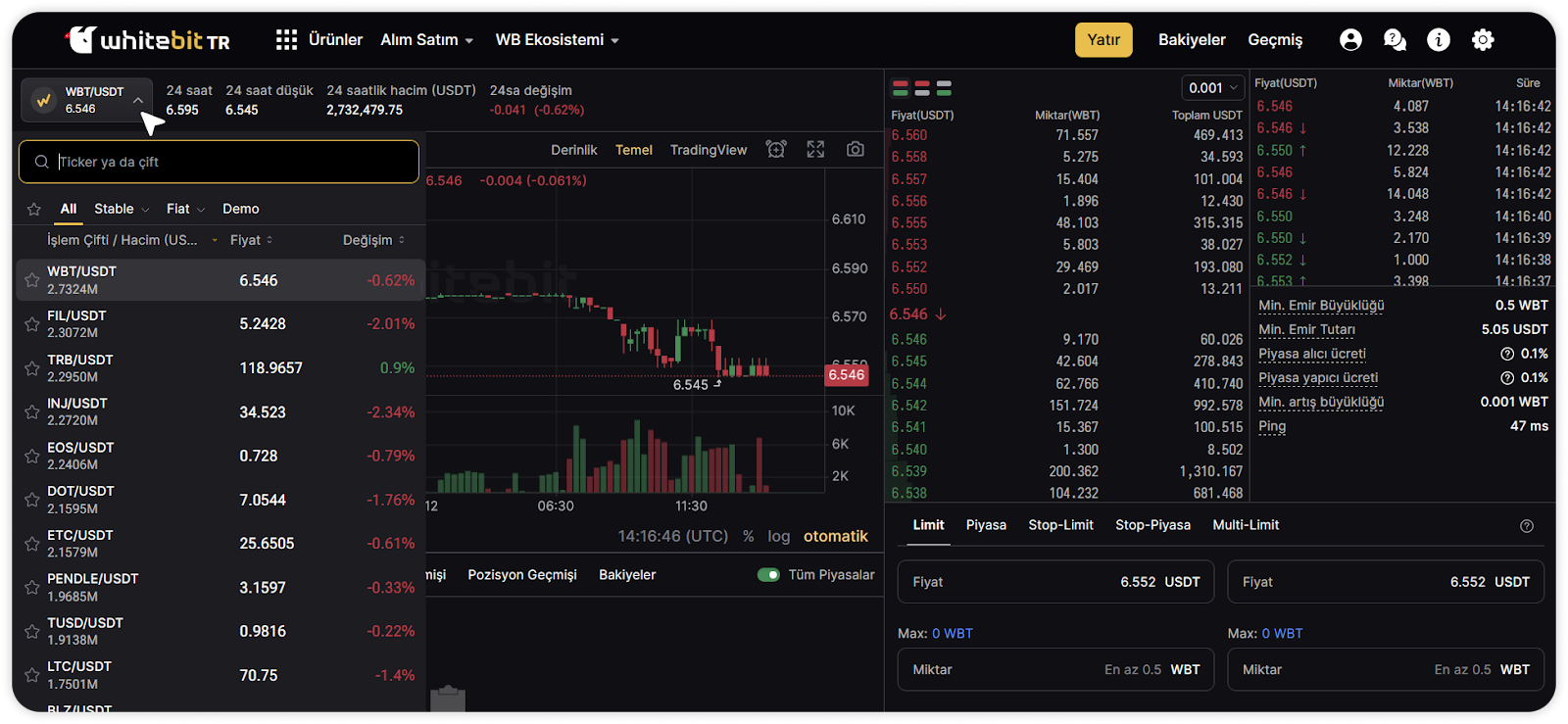Switch to Derinlik chart tab

[x=574, y=150]
